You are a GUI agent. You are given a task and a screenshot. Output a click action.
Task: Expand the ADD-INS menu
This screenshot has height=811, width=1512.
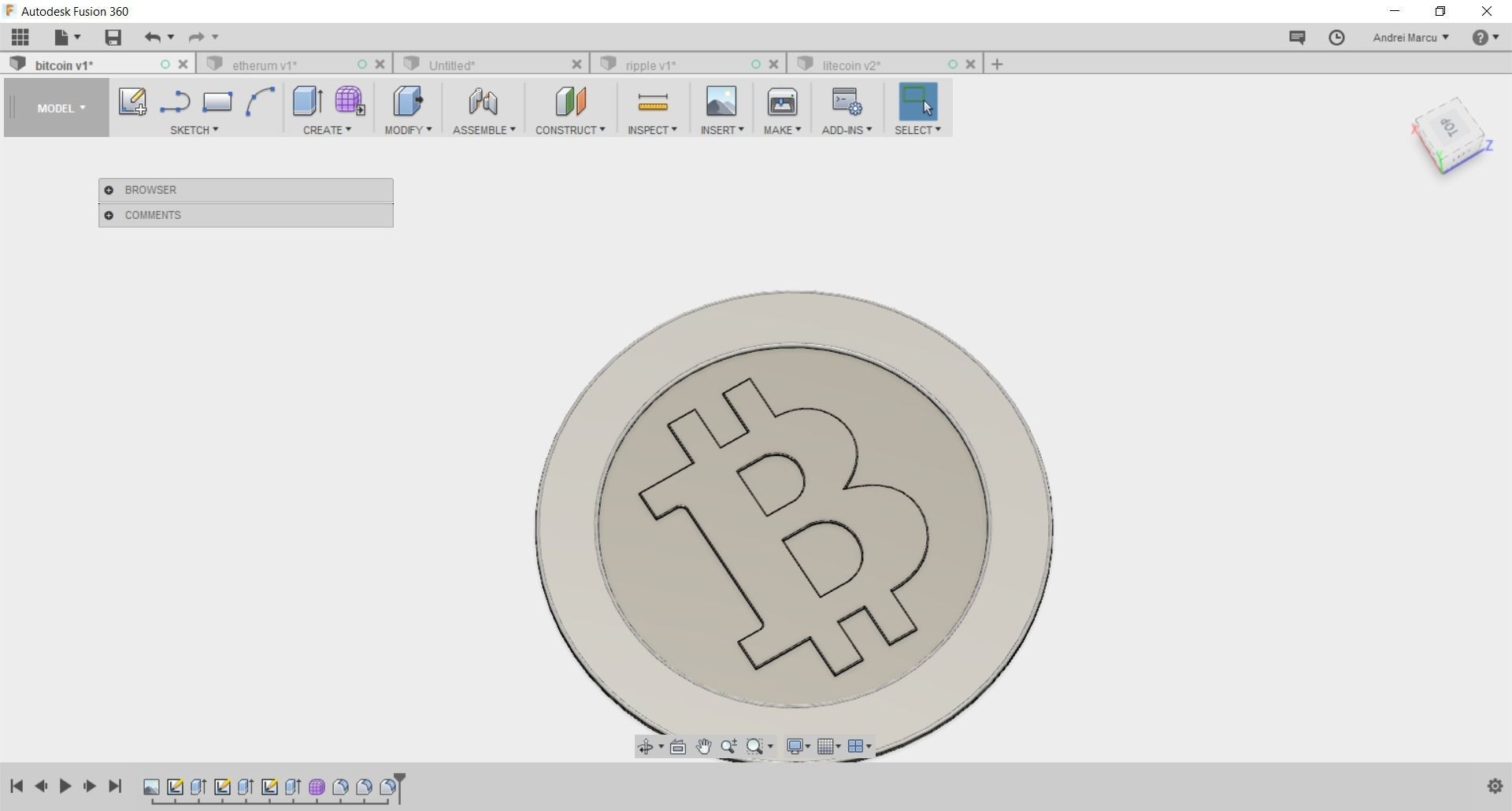pyautogui.click(x=847, y=130)
